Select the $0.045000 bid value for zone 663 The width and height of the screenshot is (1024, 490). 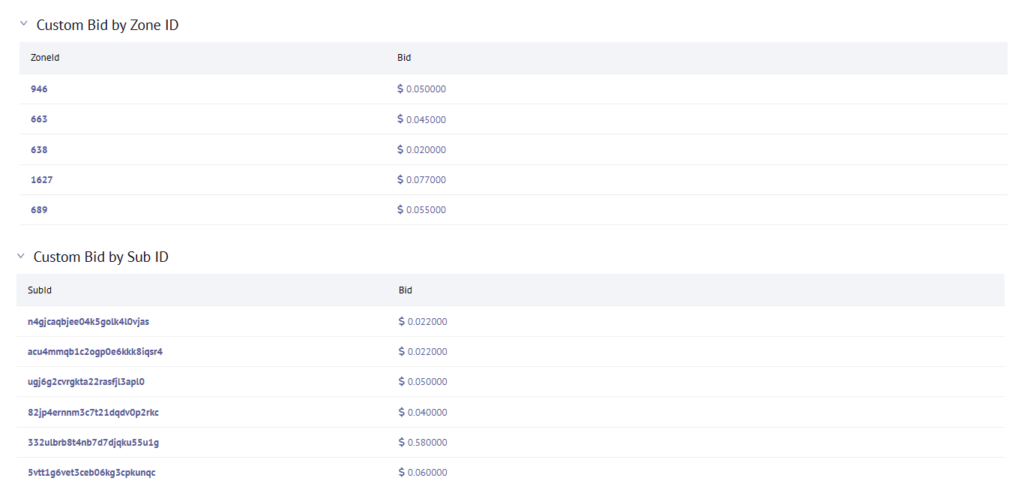point(426,120)
